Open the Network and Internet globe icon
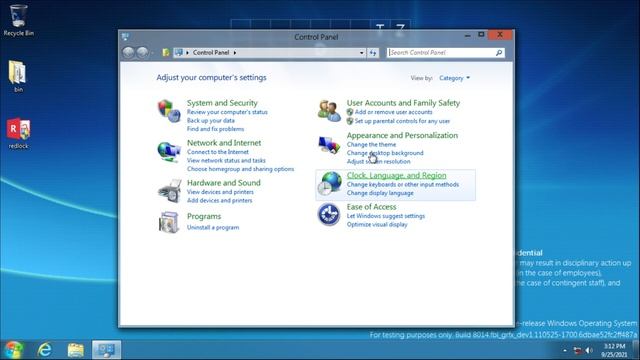The width and height of the screenshot is (640, 360). click(x=169, y=151)
